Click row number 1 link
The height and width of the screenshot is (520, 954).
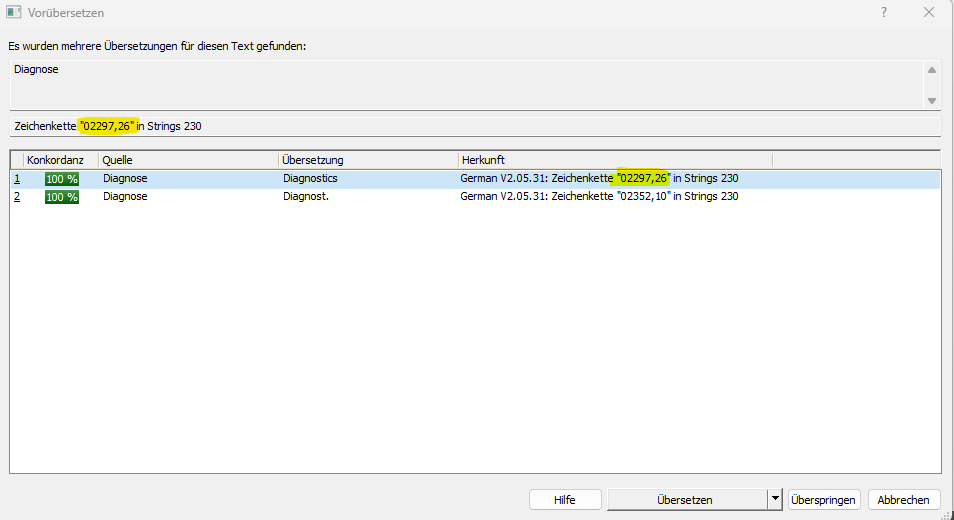[x=17, y=179]
